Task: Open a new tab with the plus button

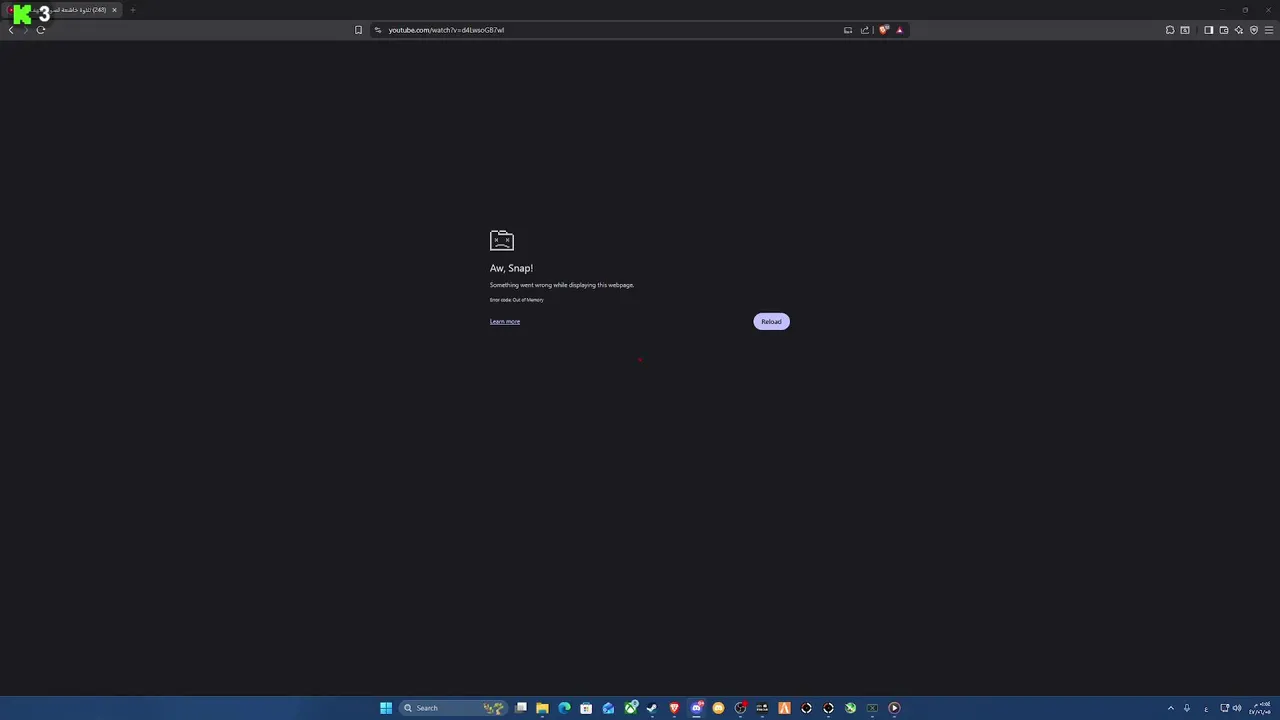Action: click(132, 10)
